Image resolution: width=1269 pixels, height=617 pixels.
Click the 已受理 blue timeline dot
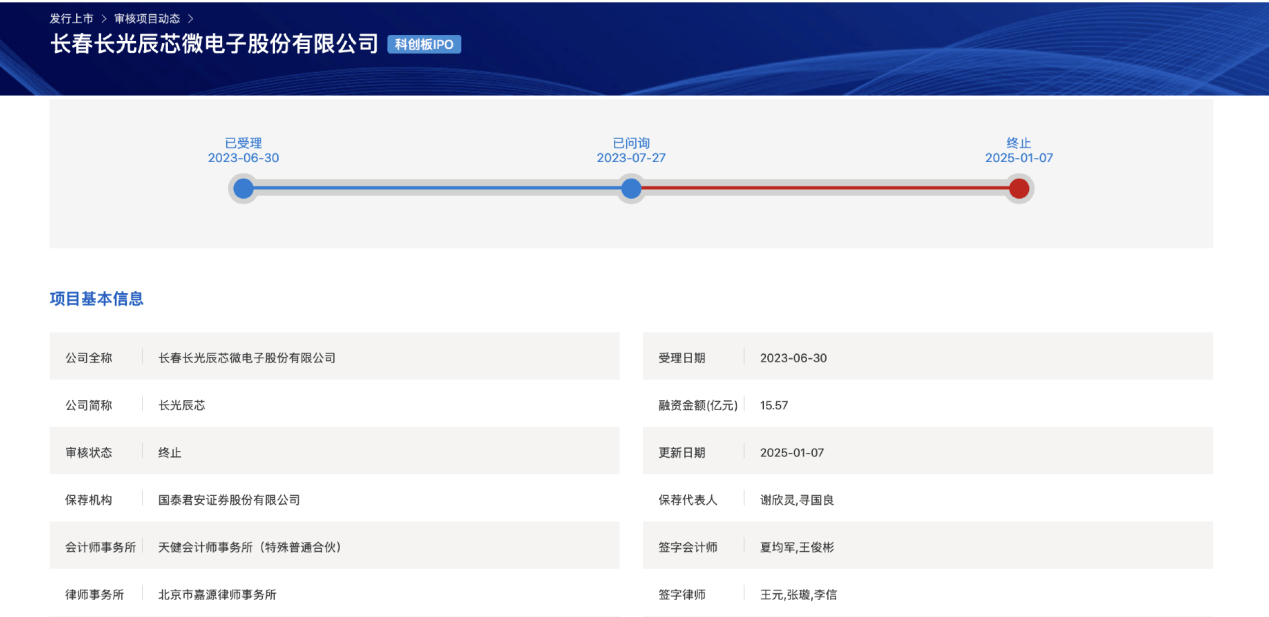(243, 188)
